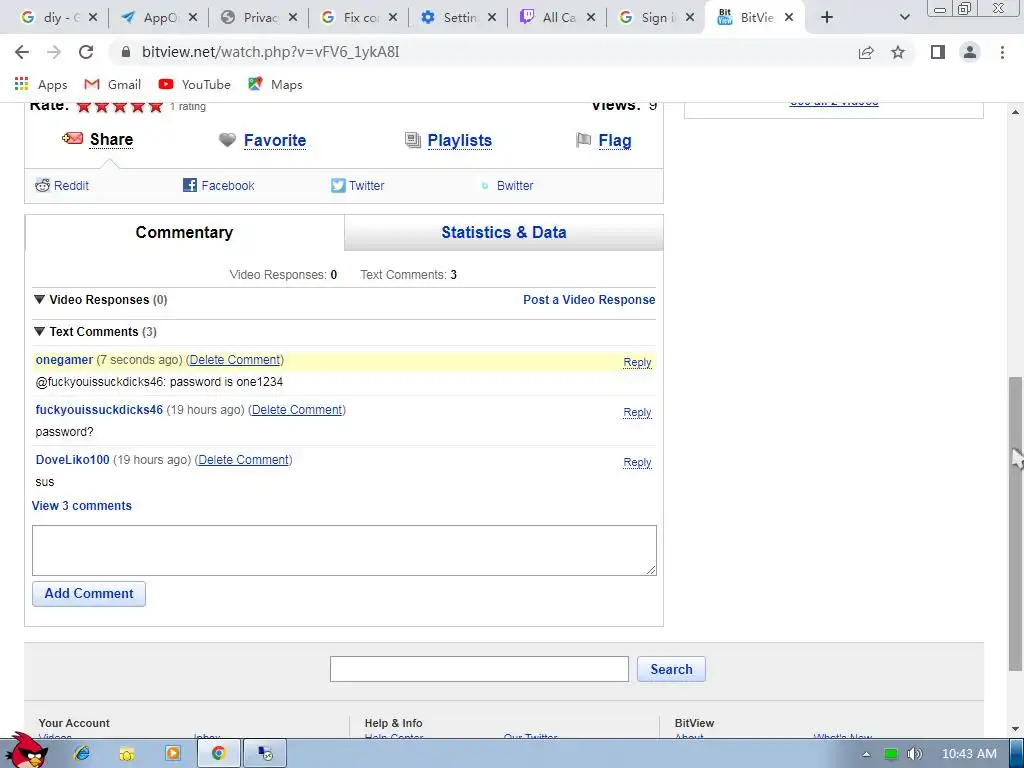The image size is (1024, 768).
Task: Delete DoveLiko100's comment
Action: coord(244,460)
